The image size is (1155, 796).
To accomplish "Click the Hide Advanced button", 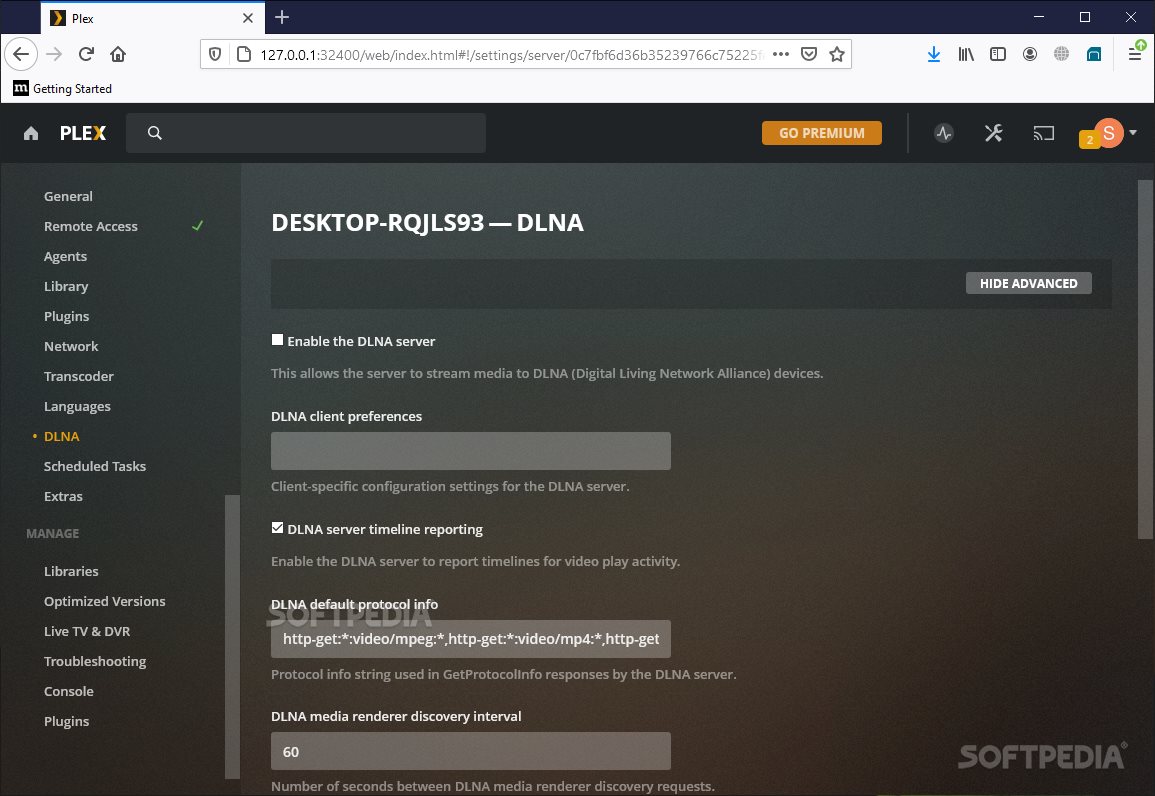I will [x=1028, y=283].
